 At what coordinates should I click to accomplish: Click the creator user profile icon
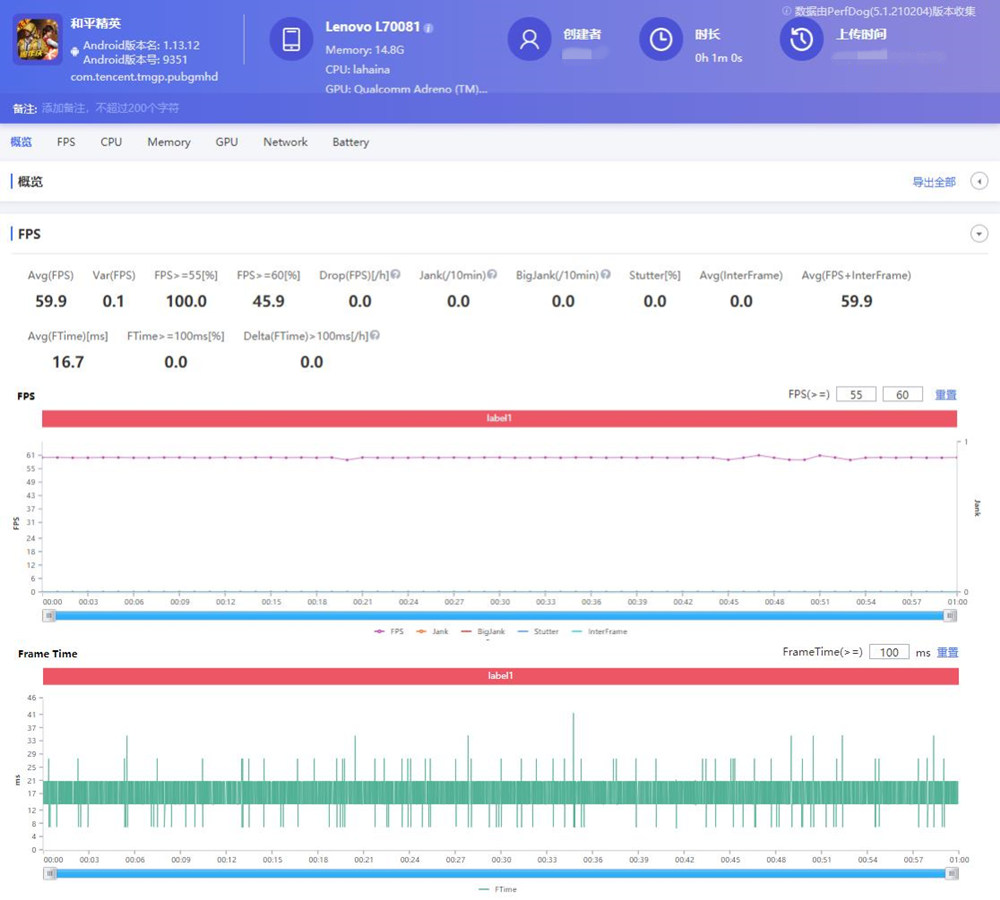529,40
